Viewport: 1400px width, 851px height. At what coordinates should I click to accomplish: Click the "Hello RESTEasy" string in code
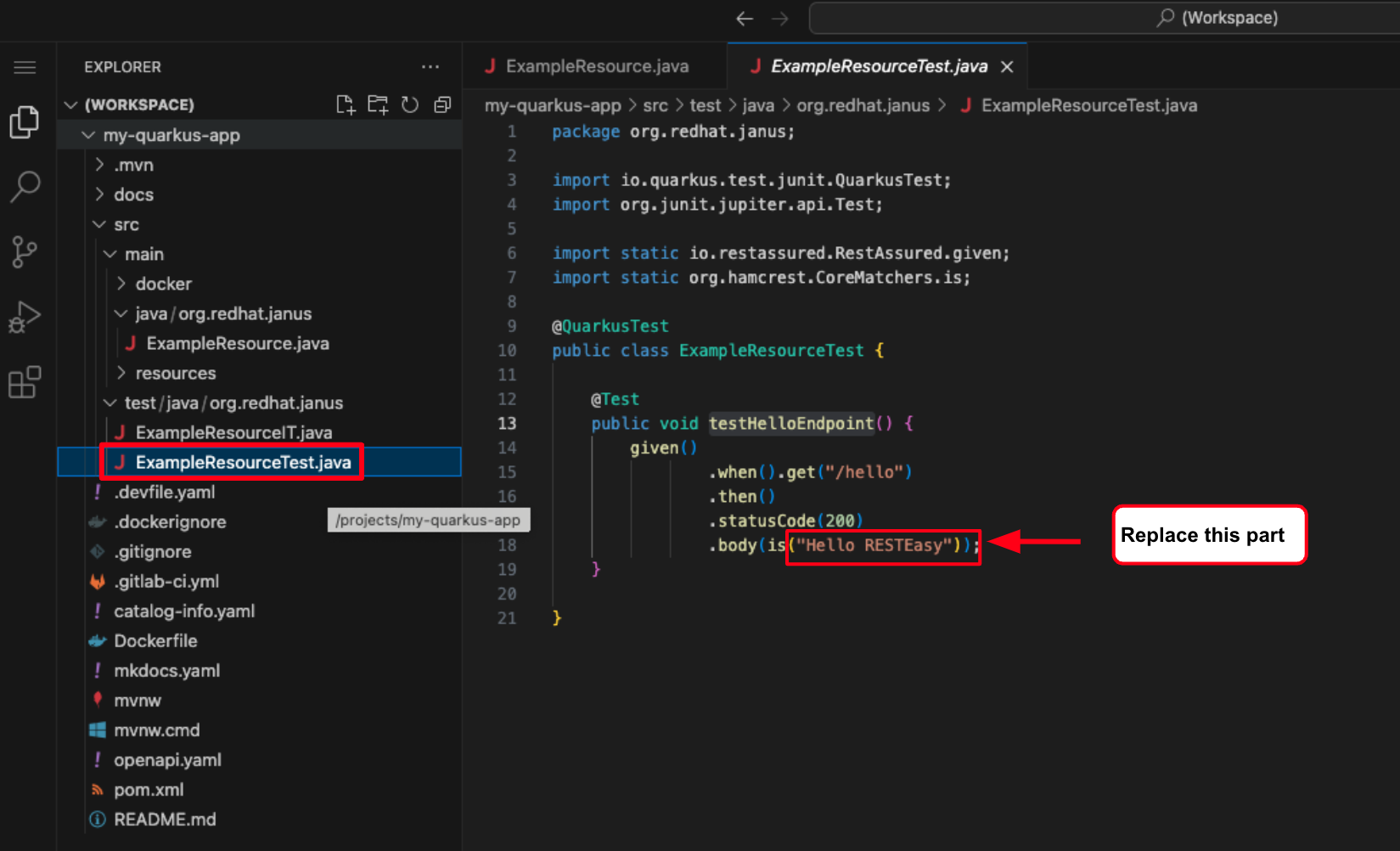874,545
